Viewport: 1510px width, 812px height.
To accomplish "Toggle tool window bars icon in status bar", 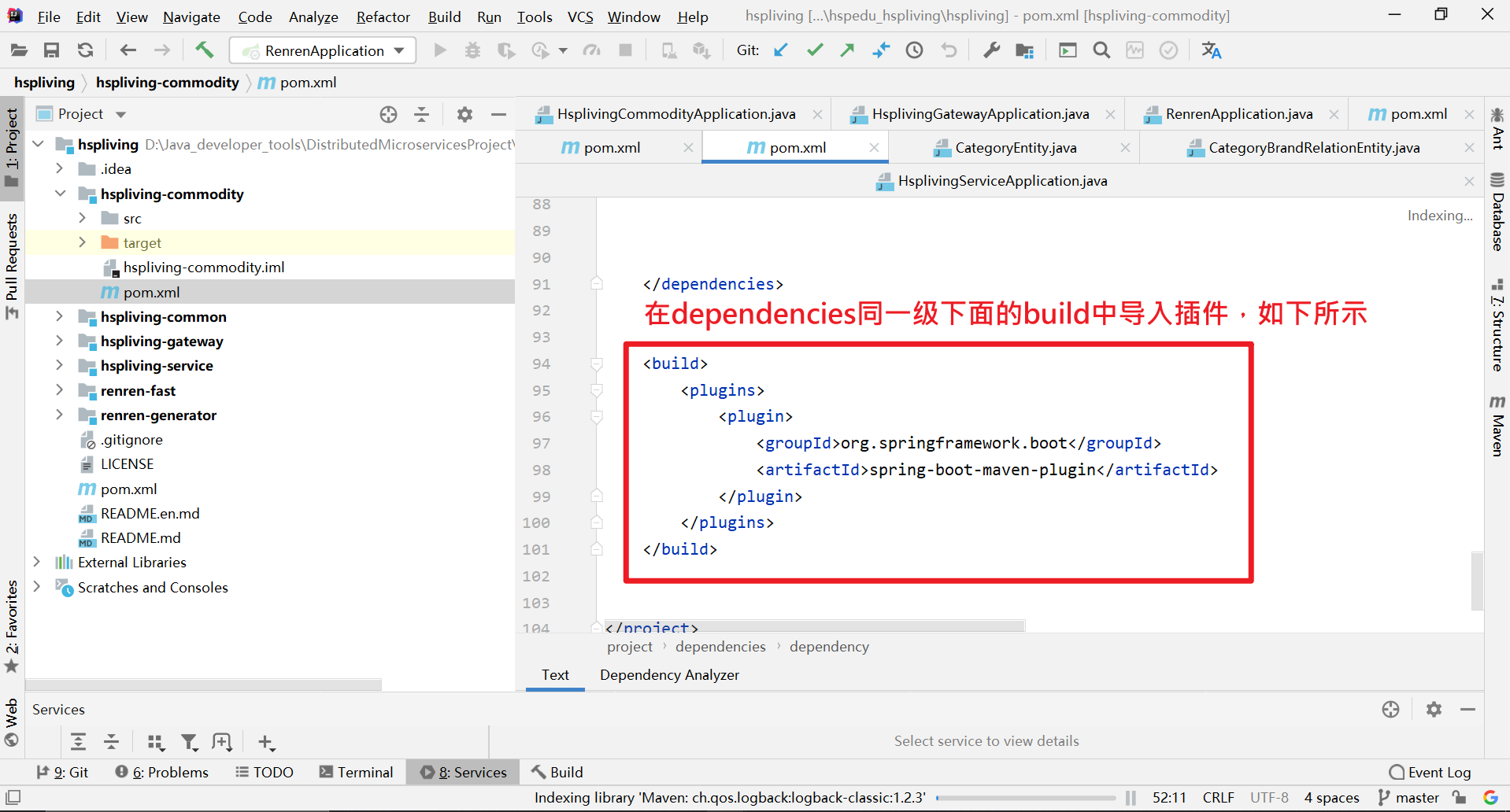I will 13,797.
